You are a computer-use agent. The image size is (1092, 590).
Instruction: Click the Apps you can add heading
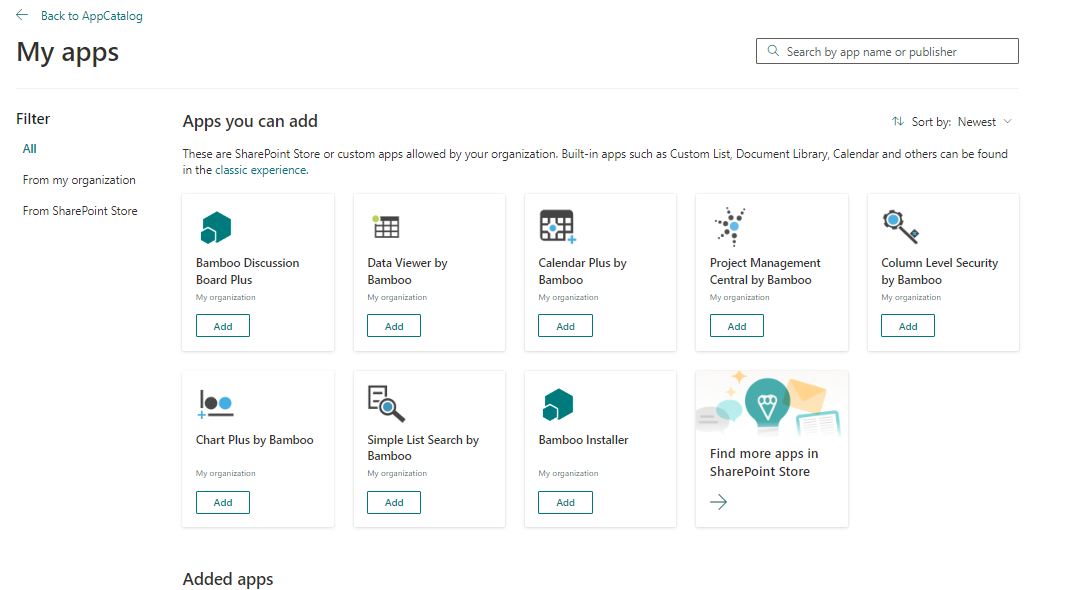pyautogui.click(x=250, y=121)
